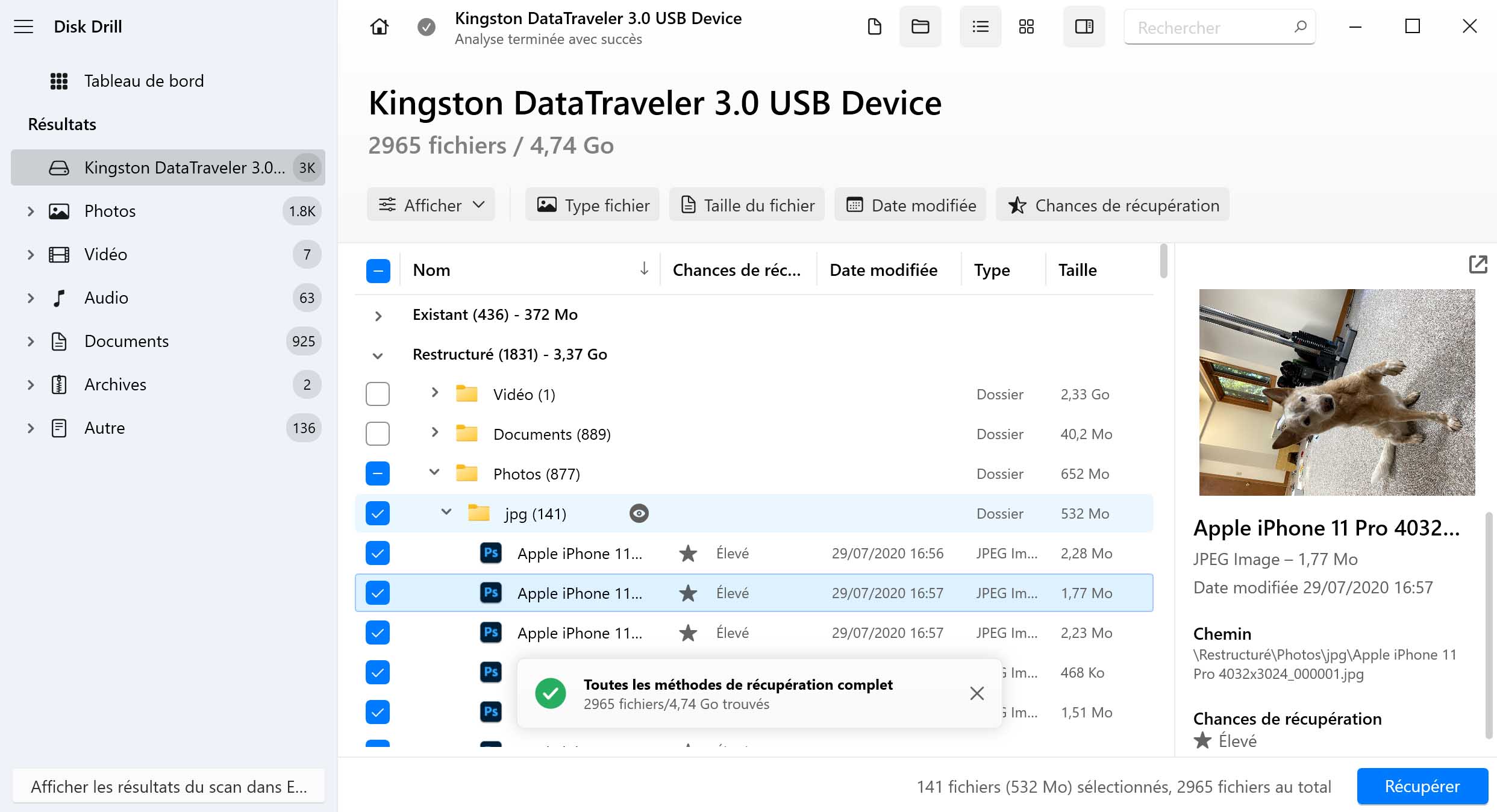Viewport: 1497px width, 812px height.
Task: Click the Autre file icon
Action: (x=59, y=428)
